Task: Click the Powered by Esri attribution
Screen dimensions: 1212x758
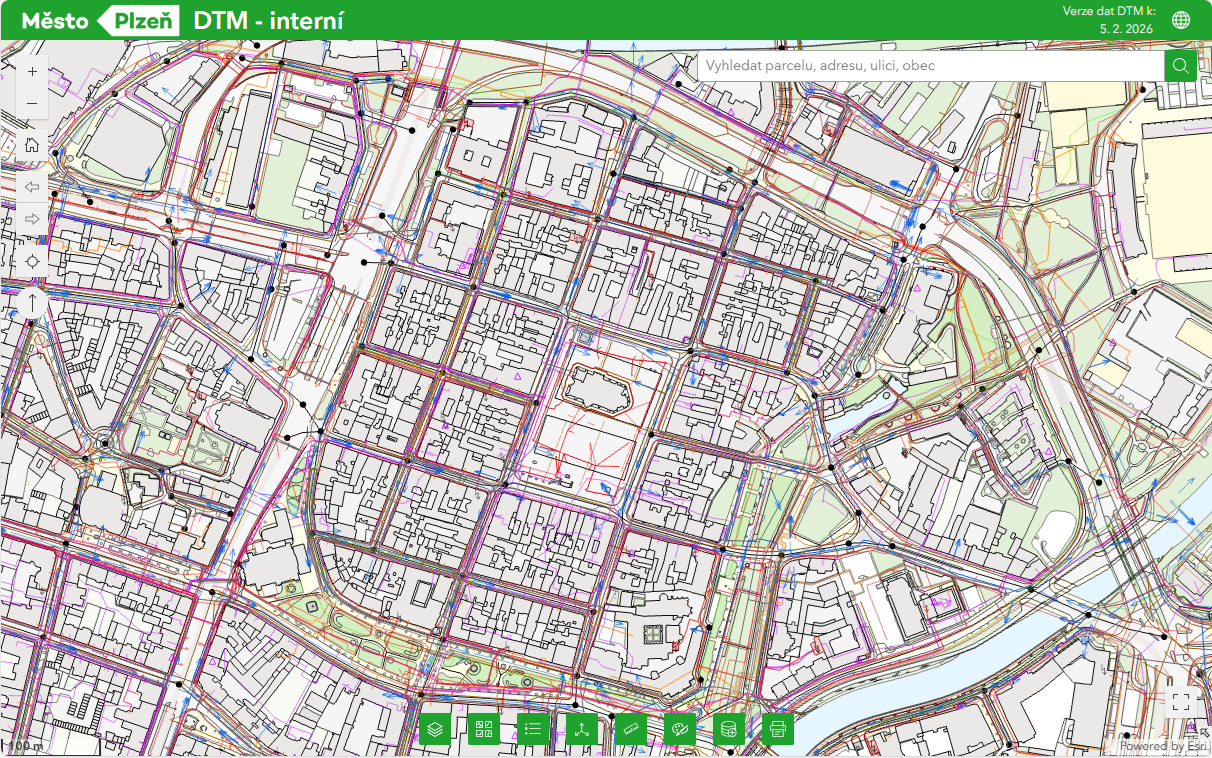Action: [1164, 746]
